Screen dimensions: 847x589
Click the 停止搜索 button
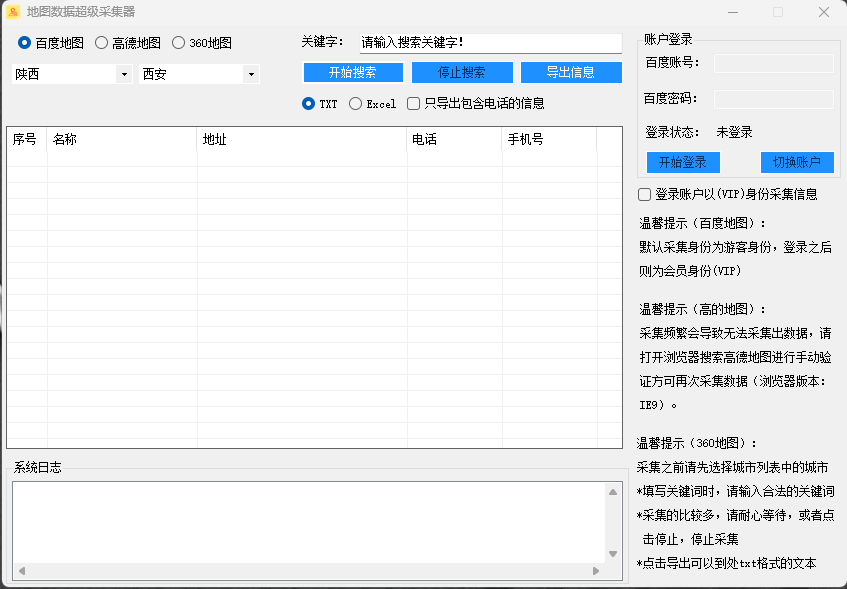coord(462,72)
